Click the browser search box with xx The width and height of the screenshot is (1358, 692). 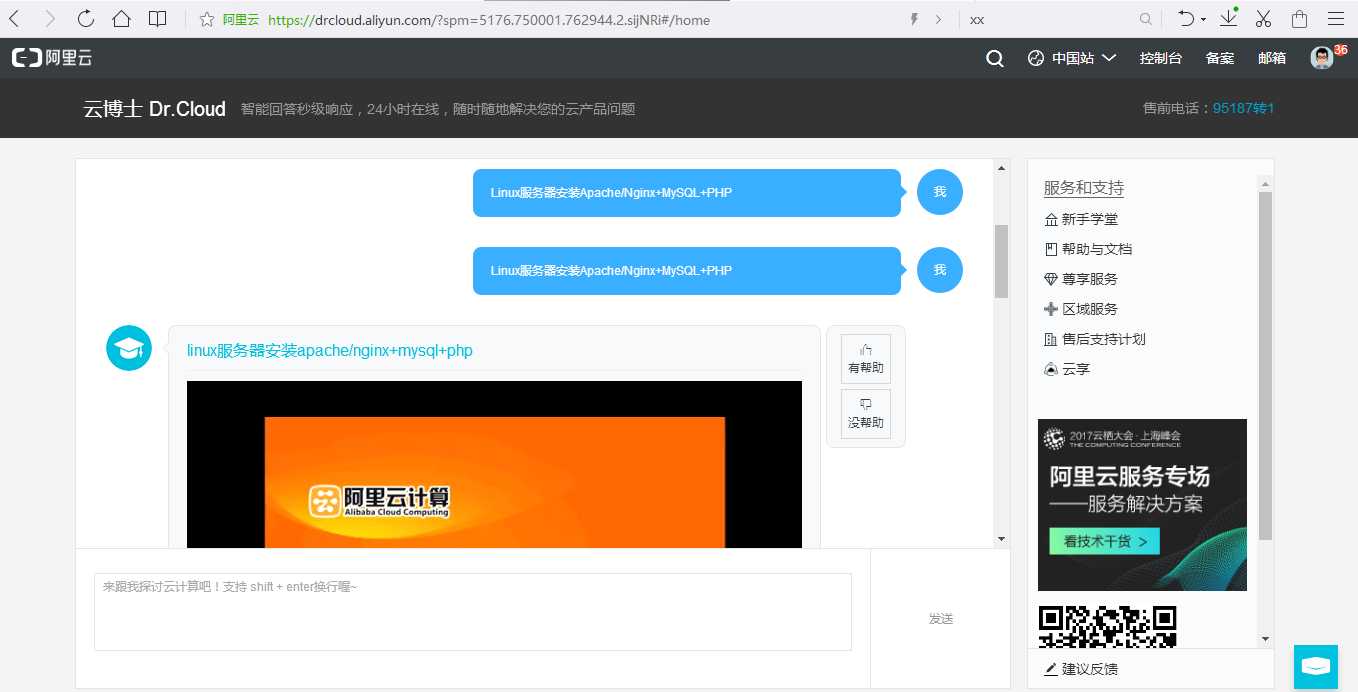1050,19
